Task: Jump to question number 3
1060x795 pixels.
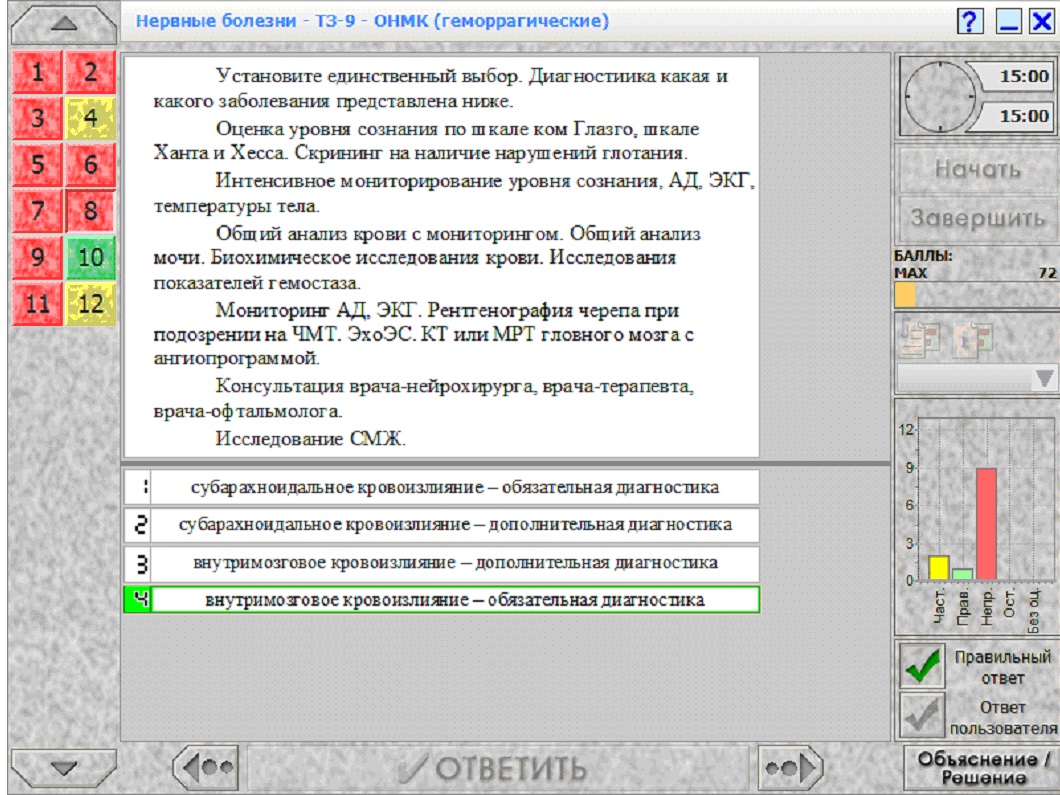Action: [x=38, y=118]
